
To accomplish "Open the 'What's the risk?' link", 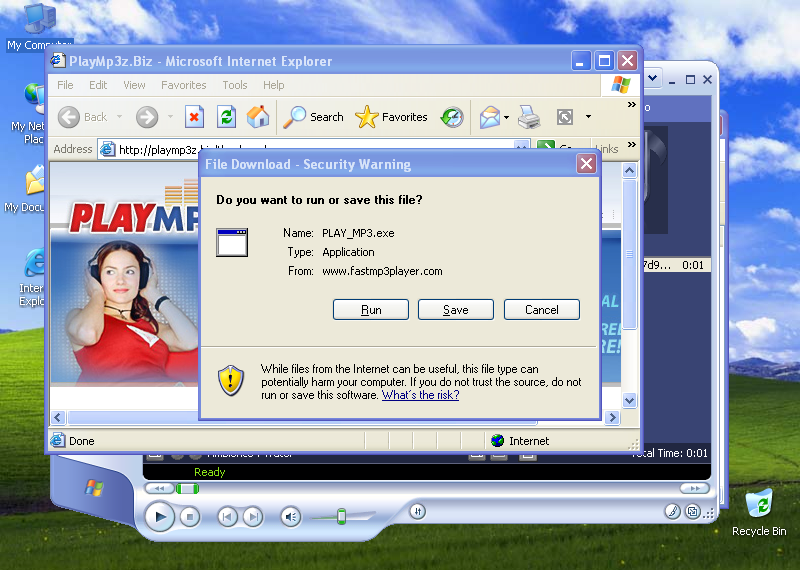I will [x=420, y=395].
